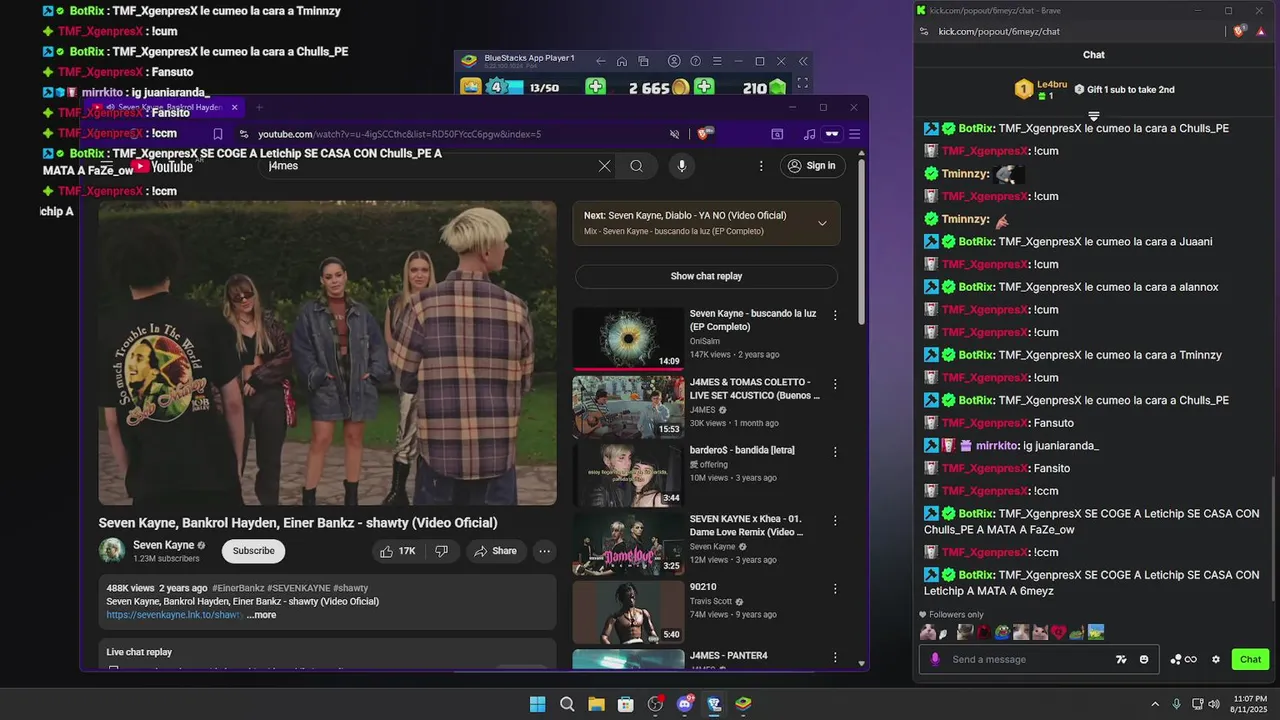Open Brave Shields in Kick chat window

point(1240,31)
